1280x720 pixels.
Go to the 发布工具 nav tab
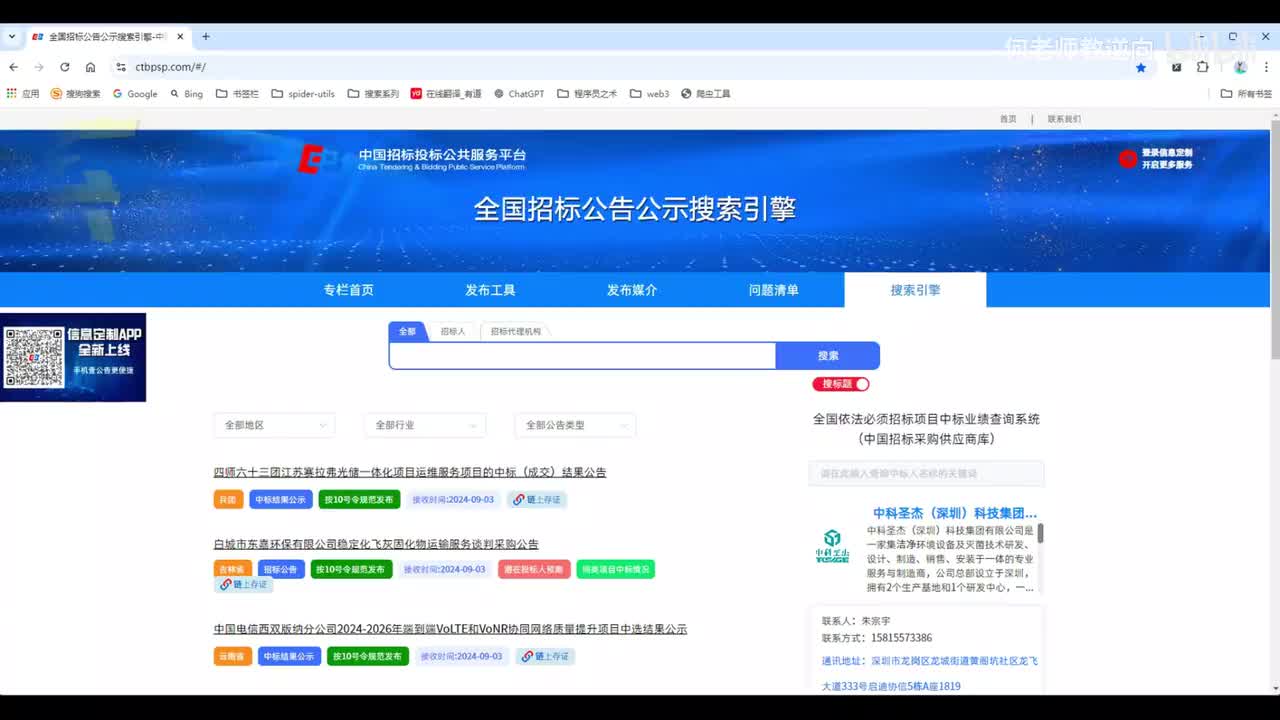[x=490, y=290]
